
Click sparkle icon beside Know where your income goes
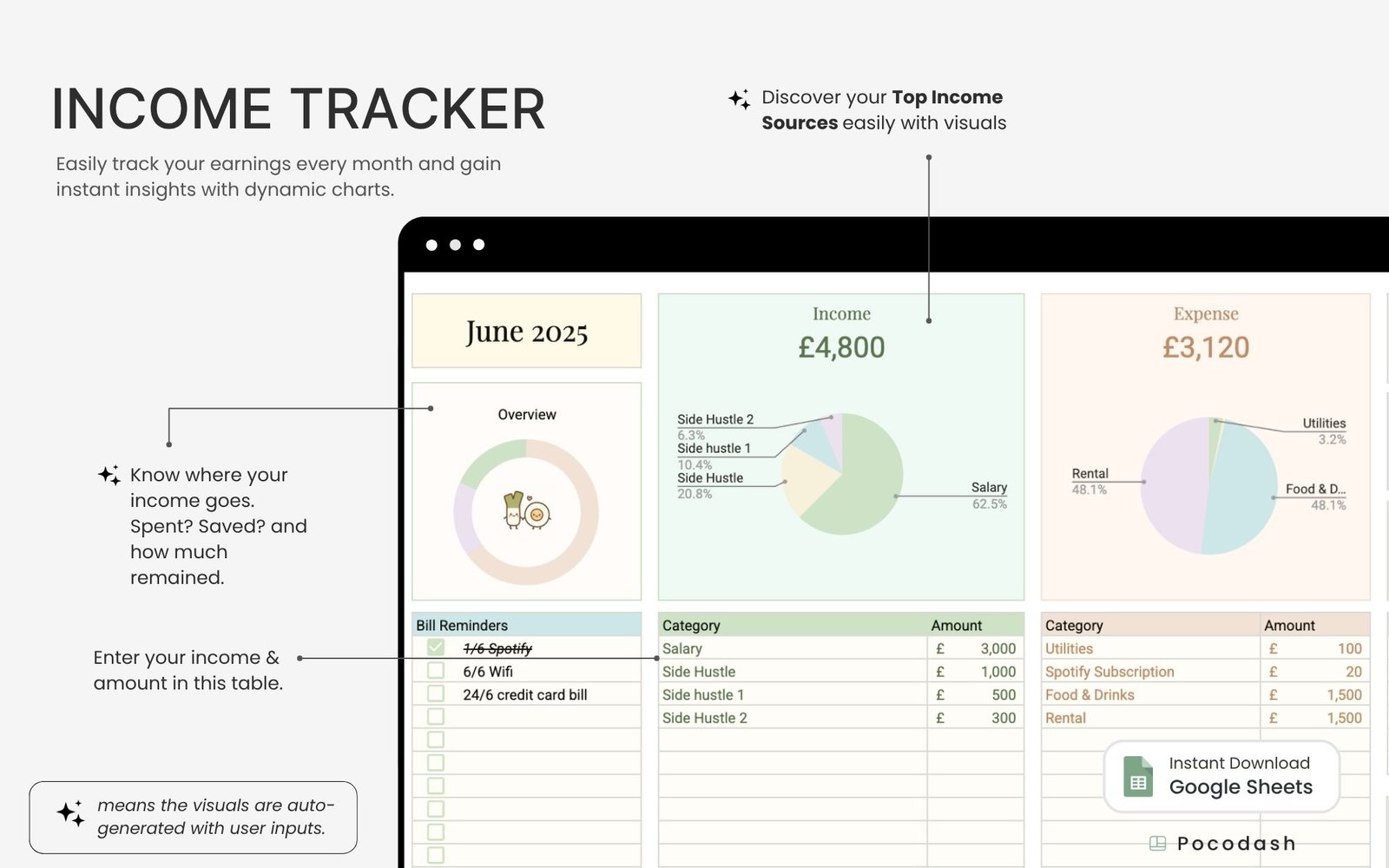tap(109, 475)
